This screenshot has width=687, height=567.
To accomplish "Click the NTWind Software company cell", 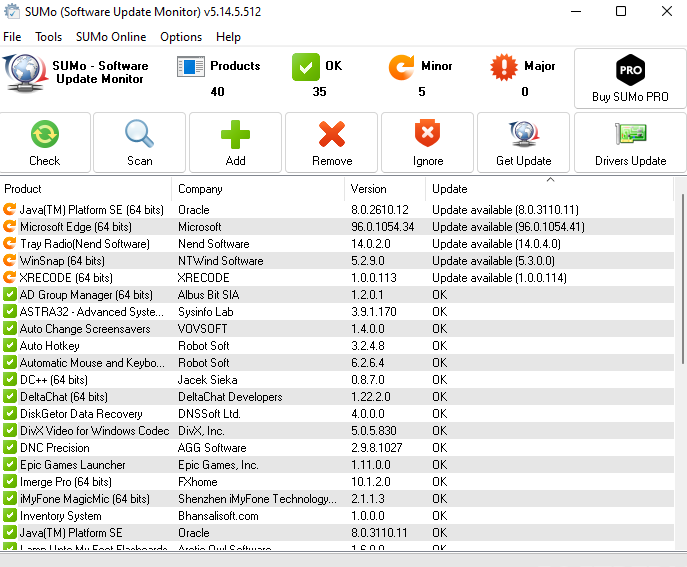I will pos(220,261).
